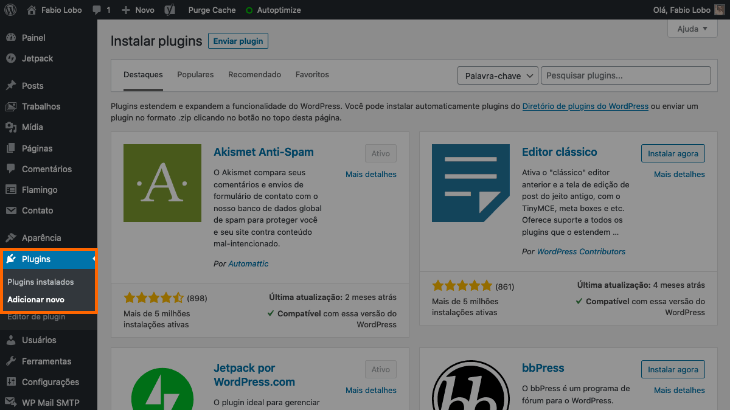Click the Jetpack plugin logo thumbnail
Viewport: 730px width, 410px height.
pos(162,389)
